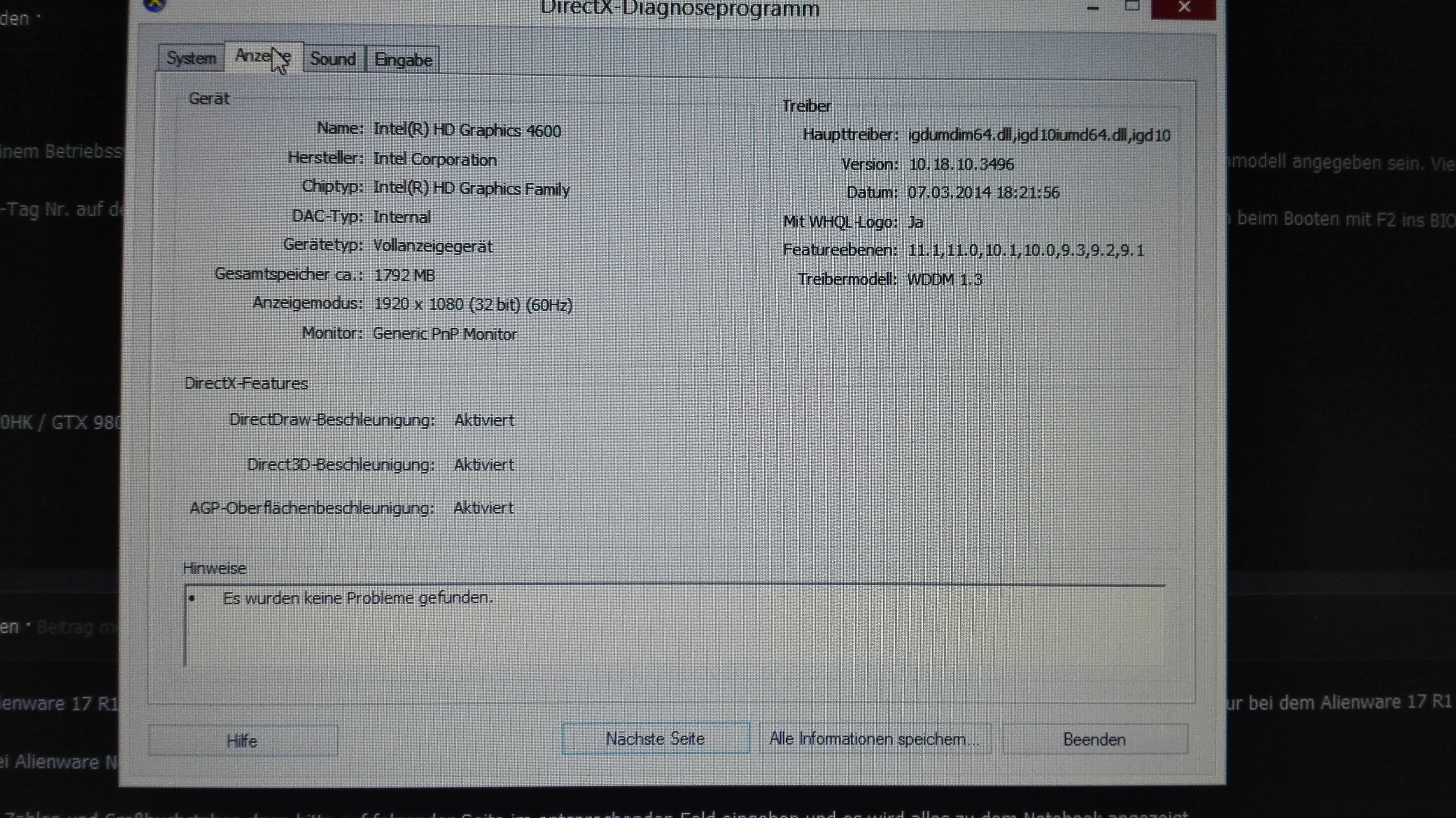1456x818 pixels.
Task: Click the Treibermodell value 'WDDM 1.3'
Action: [x=945, y=279]
